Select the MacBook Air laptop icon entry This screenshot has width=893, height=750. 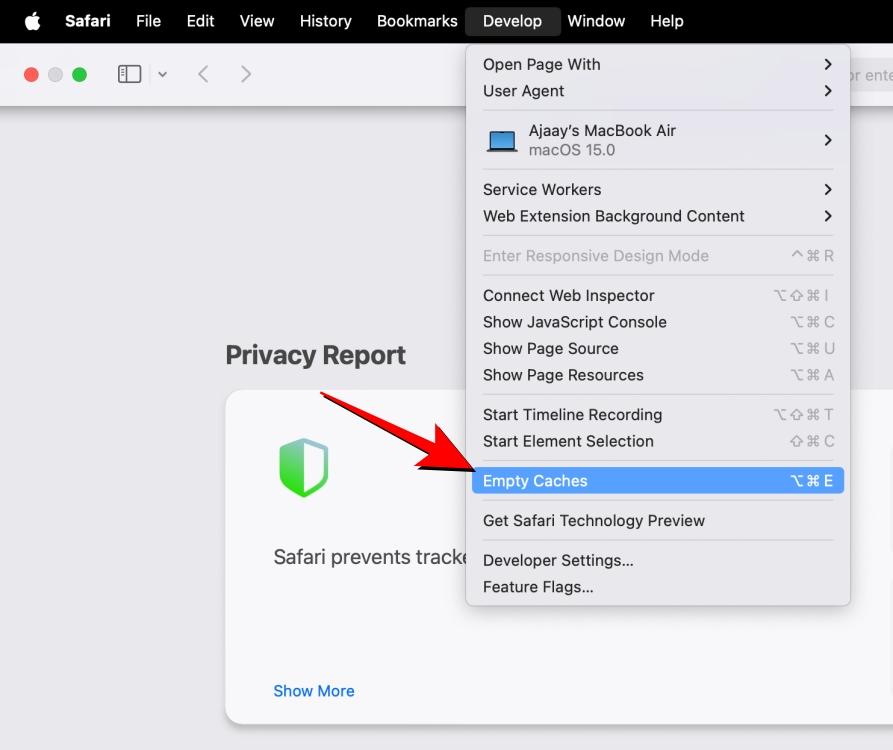658,140
